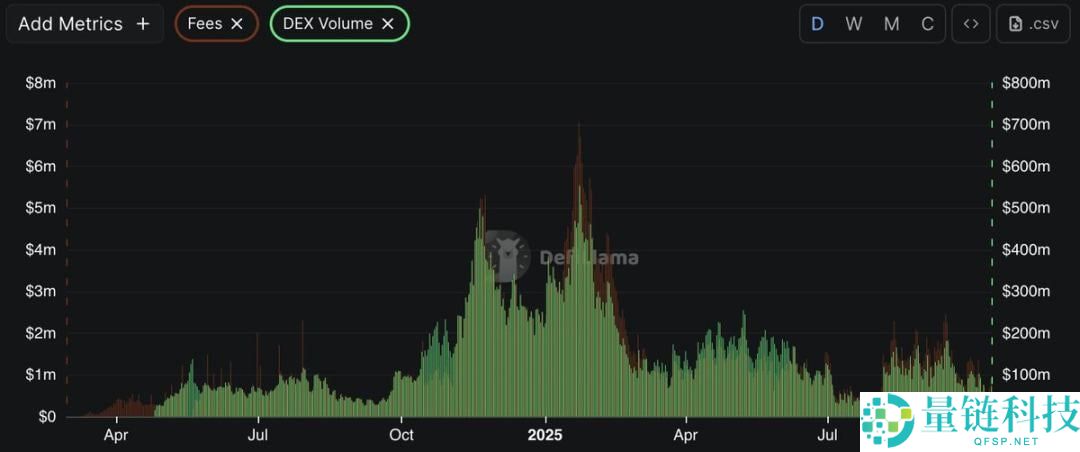Click the $800m right axis label
Viewport: 1080px width, 452px height.
pyautogui.click(x=1026, y=83)
